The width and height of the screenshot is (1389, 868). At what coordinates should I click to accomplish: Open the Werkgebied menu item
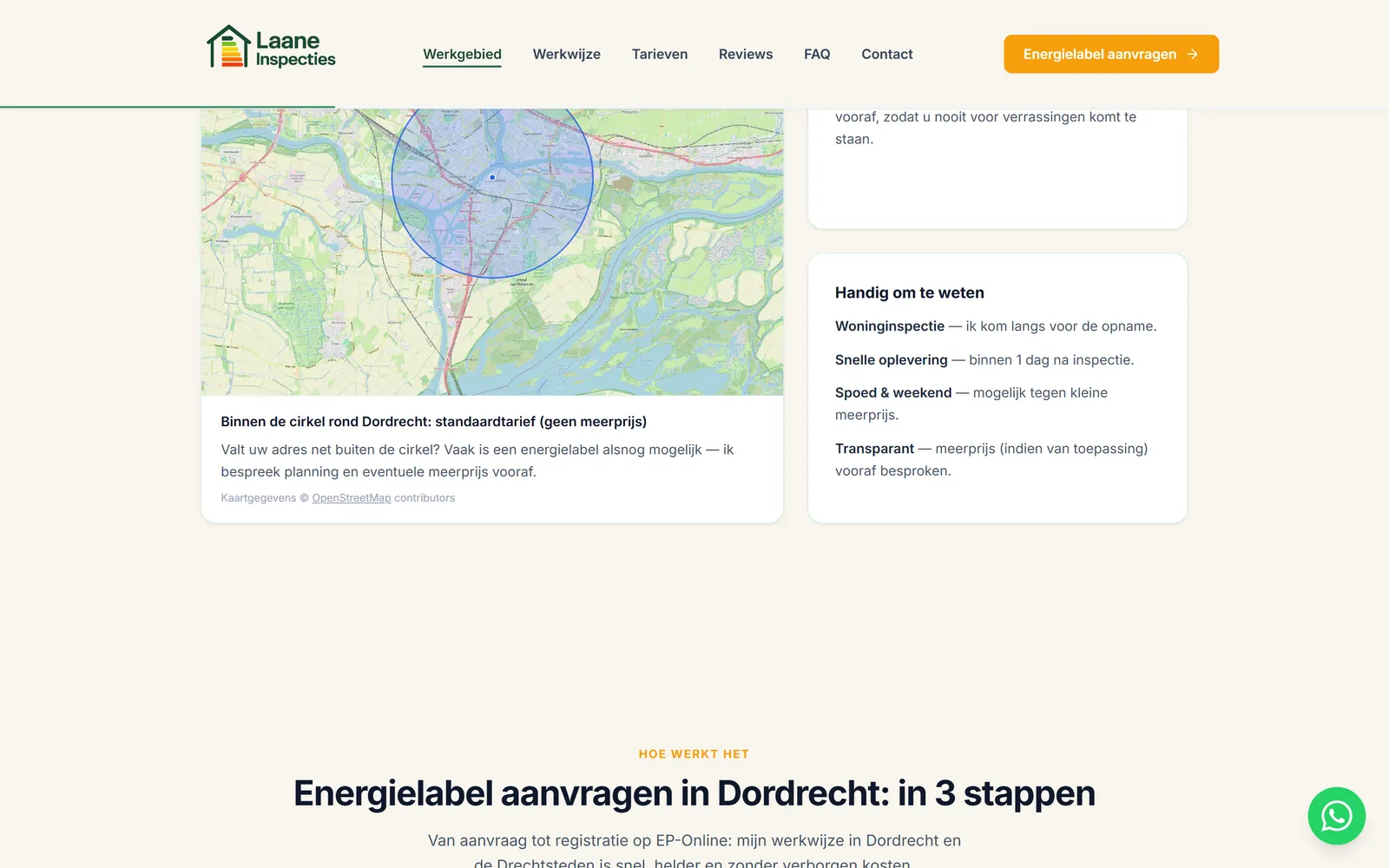click(462, 54)
